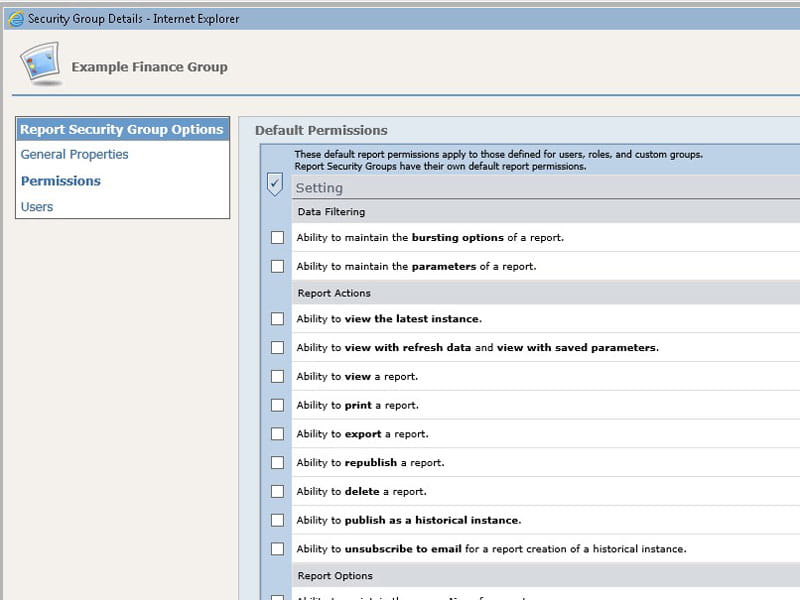Click the 'Ability to view a report.' text
This screenshot has width=800, height=600.
[x=357, y=377]
